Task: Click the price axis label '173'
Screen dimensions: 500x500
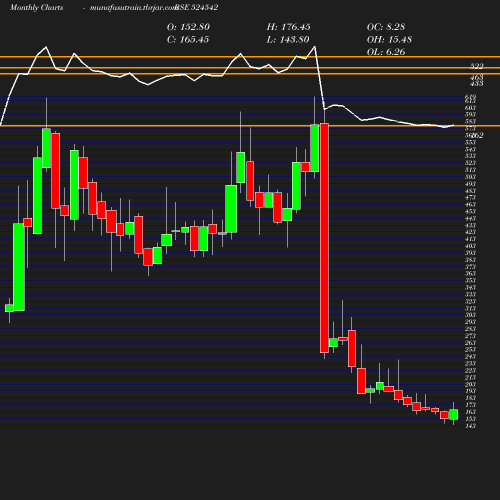Action: coord(470,405)
